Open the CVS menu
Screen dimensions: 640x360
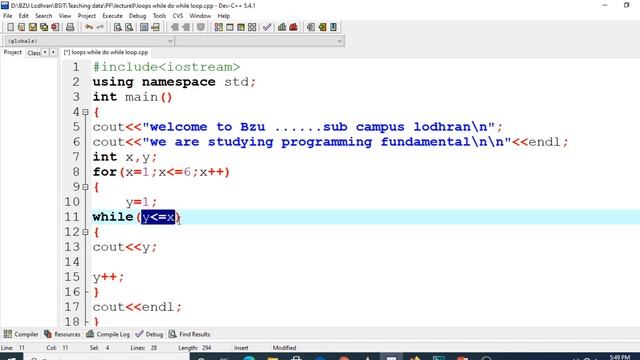tap(178, 16)
